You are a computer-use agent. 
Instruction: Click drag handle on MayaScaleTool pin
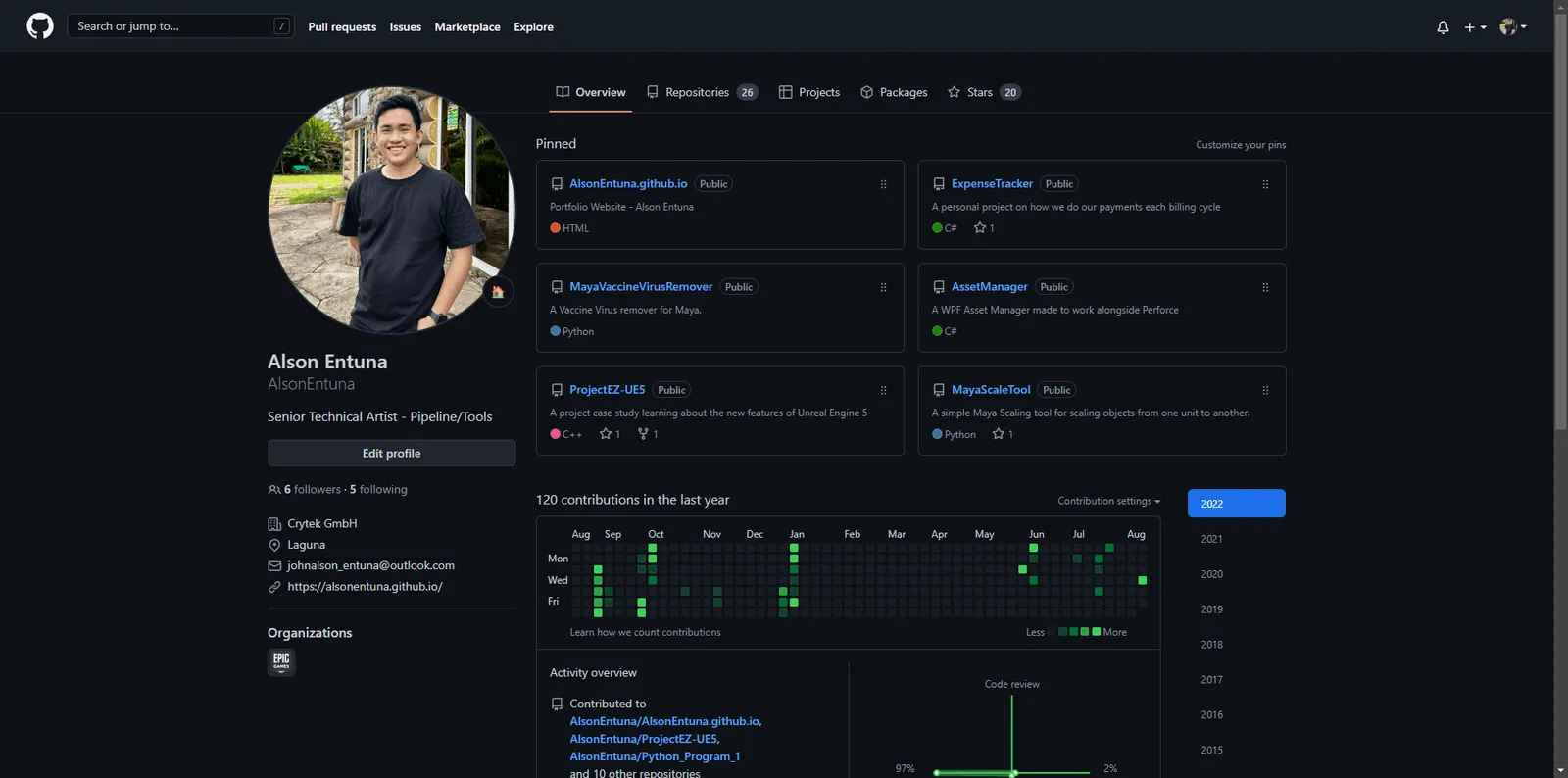[x=1265, y=390]
